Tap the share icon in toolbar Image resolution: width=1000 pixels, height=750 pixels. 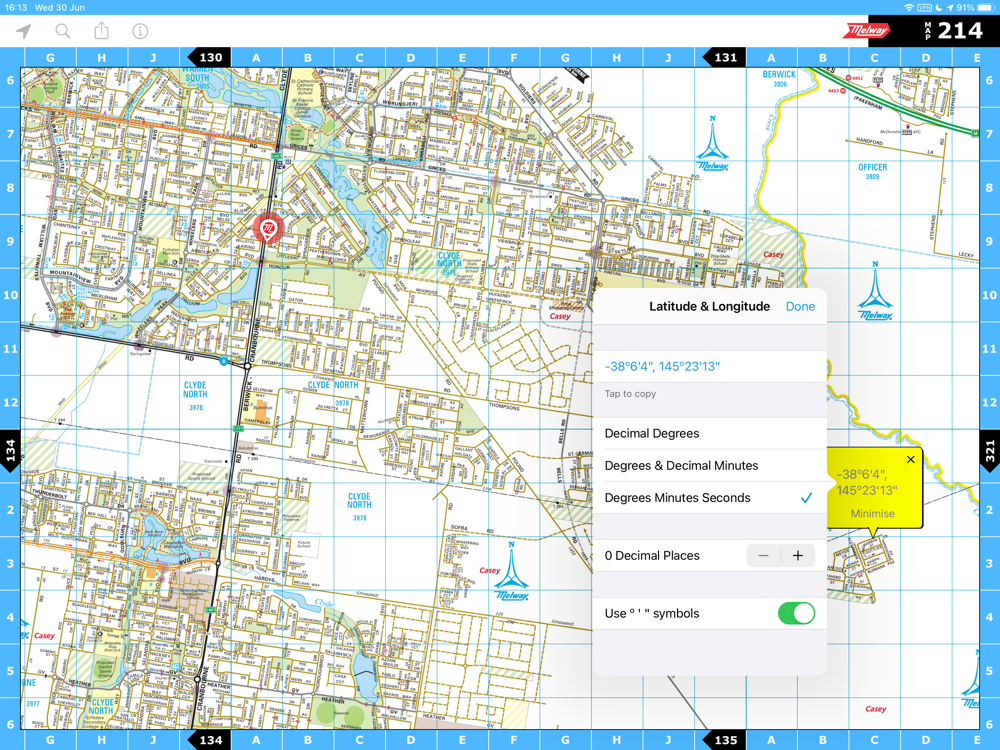[101, 30]
